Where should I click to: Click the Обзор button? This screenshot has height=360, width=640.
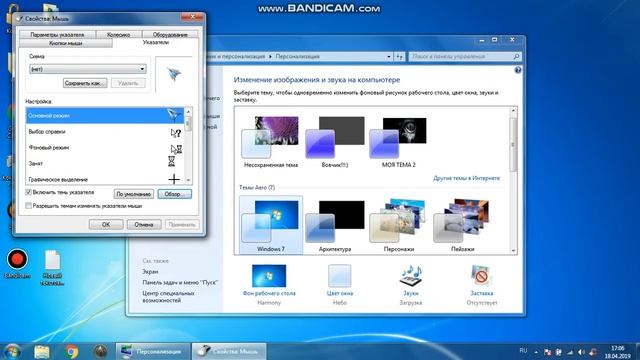pyautogui.click(x=175, y=194)
